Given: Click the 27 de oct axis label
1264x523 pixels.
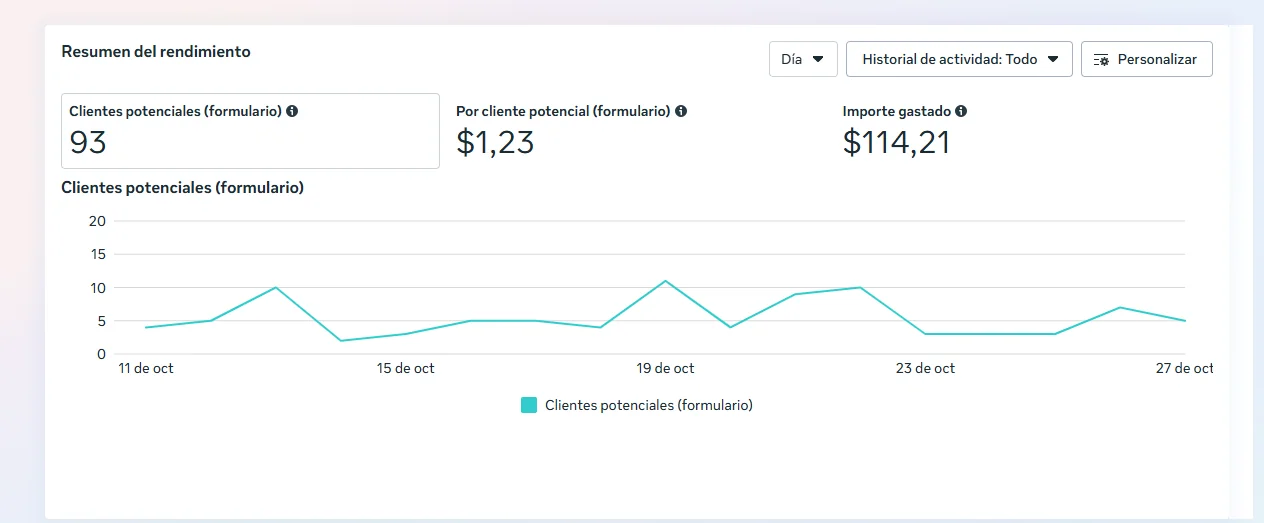Looking at the screenshot, I should (x=1185, y=368).
